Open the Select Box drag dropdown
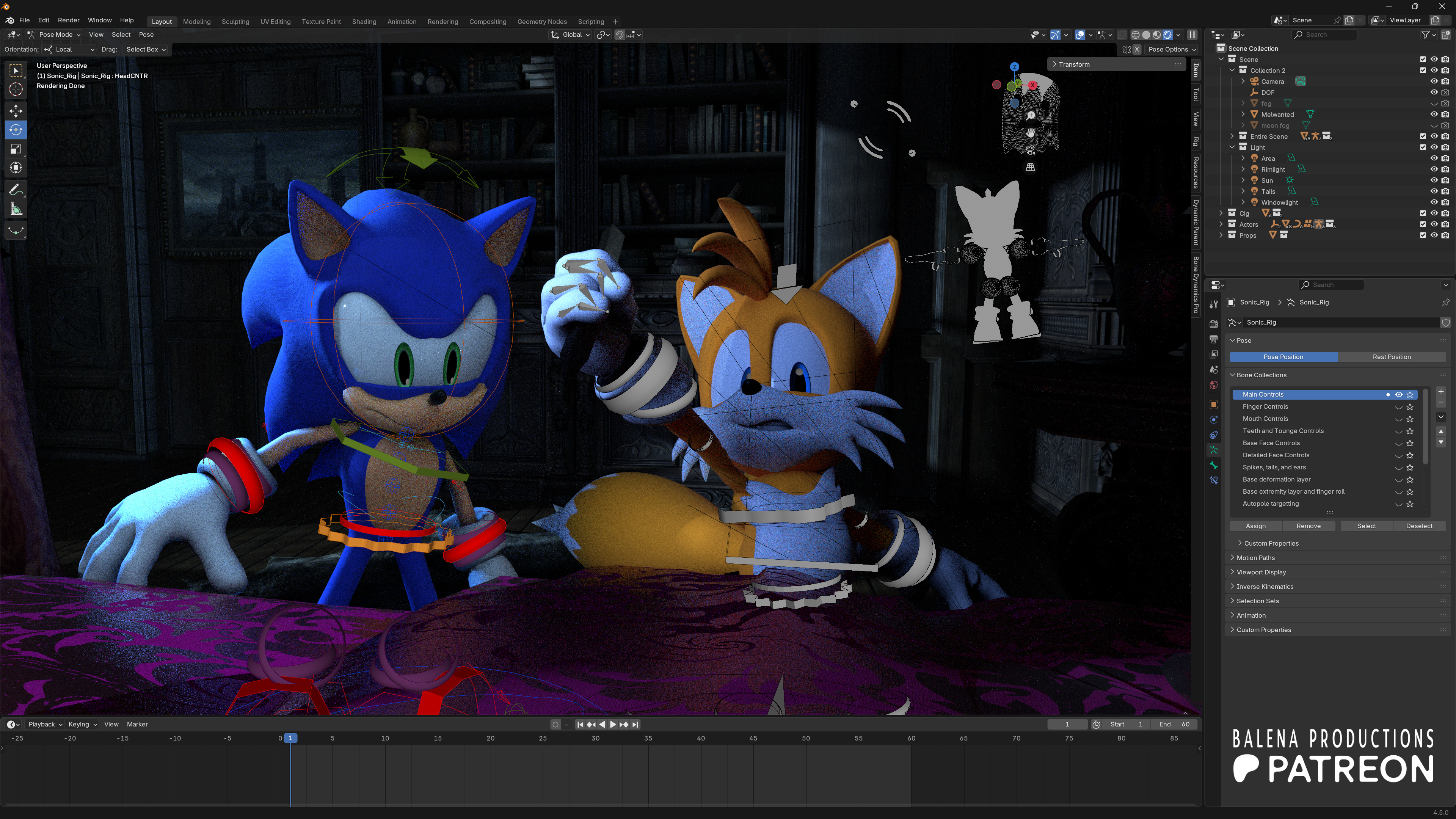Viewport: 1456px width, 819px height. point(145,49)
